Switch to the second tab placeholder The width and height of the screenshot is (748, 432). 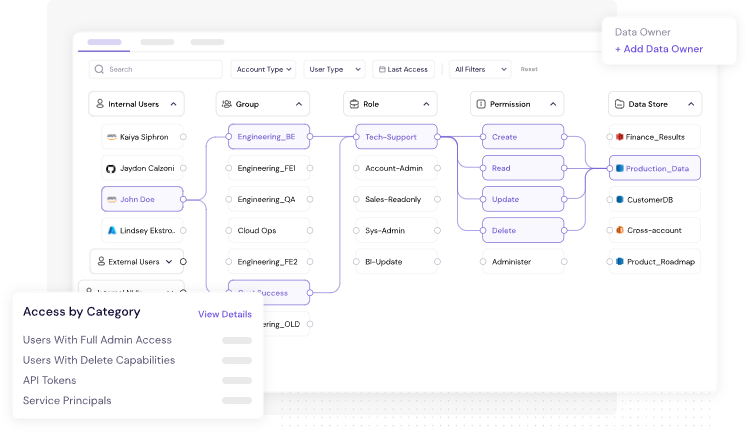coord(157,42)
